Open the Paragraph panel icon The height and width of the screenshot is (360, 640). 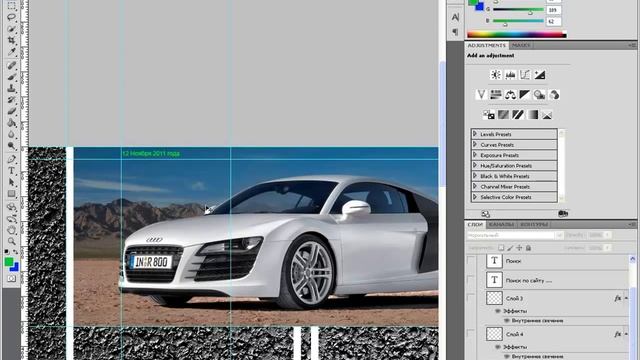pyautogui.click(x=455, y=32)
